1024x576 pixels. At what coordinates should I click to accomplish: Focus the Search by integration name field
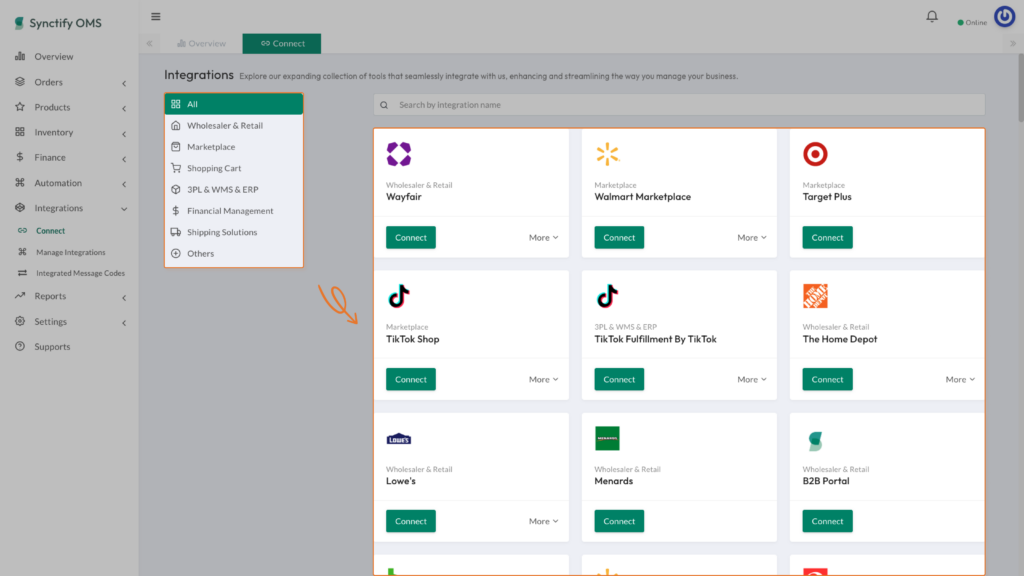point(679,104)
